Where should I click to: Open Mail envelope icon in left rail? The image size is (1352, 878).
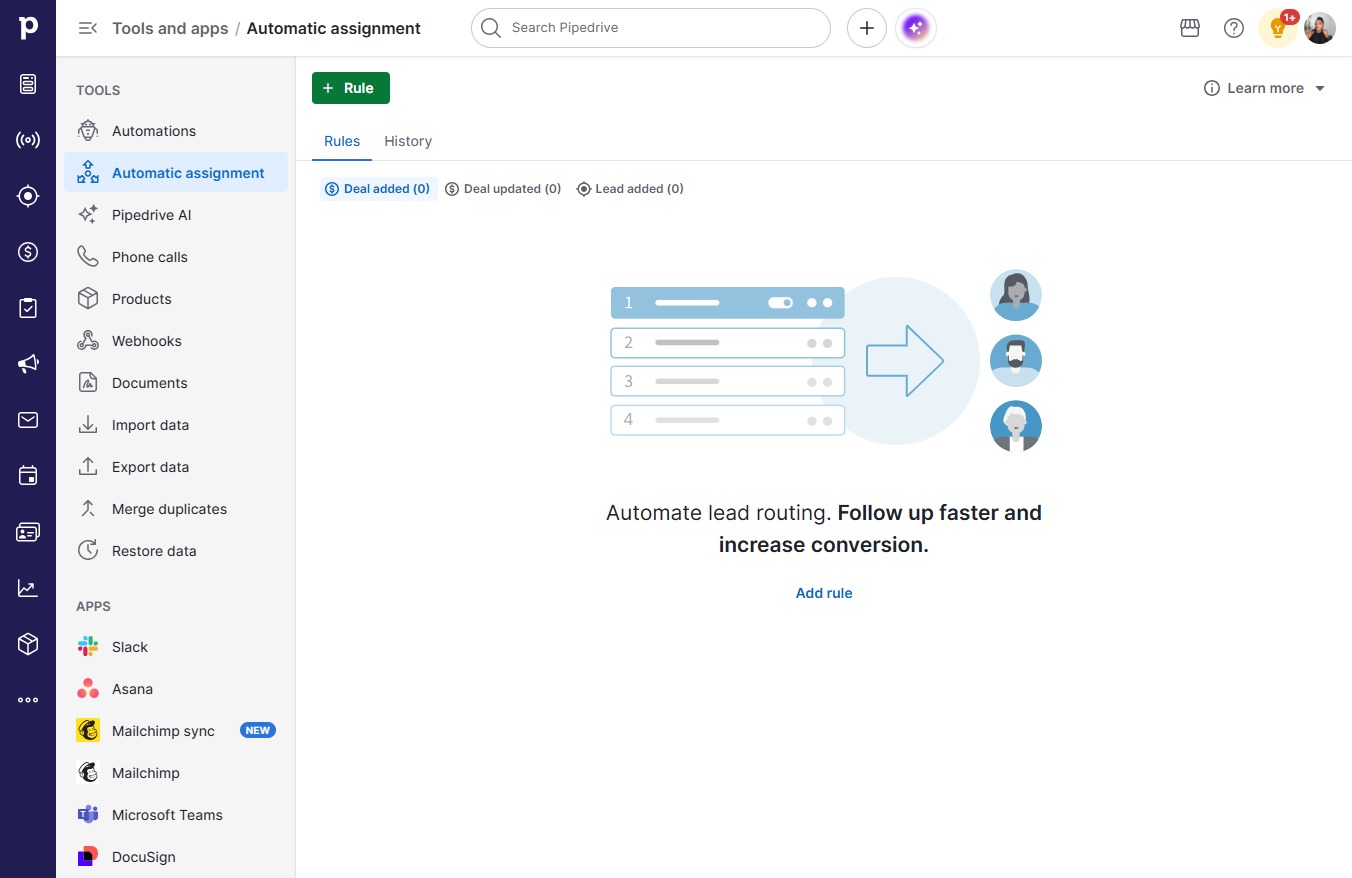(28, 420)
